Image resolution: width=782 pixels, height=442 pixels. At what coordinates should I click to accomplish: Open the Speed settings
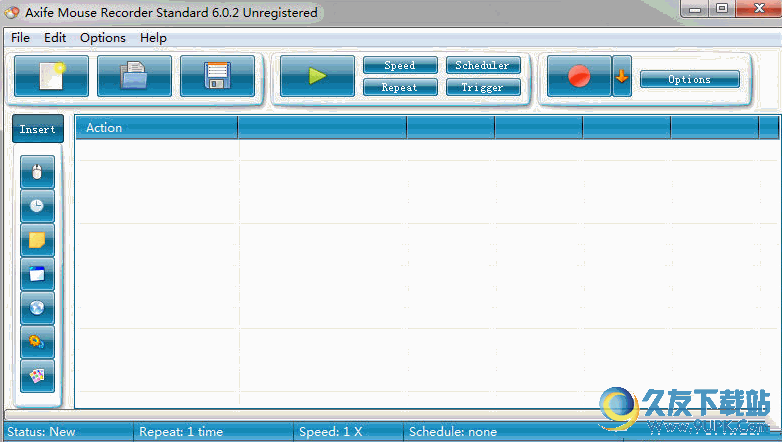click(400, 65)
